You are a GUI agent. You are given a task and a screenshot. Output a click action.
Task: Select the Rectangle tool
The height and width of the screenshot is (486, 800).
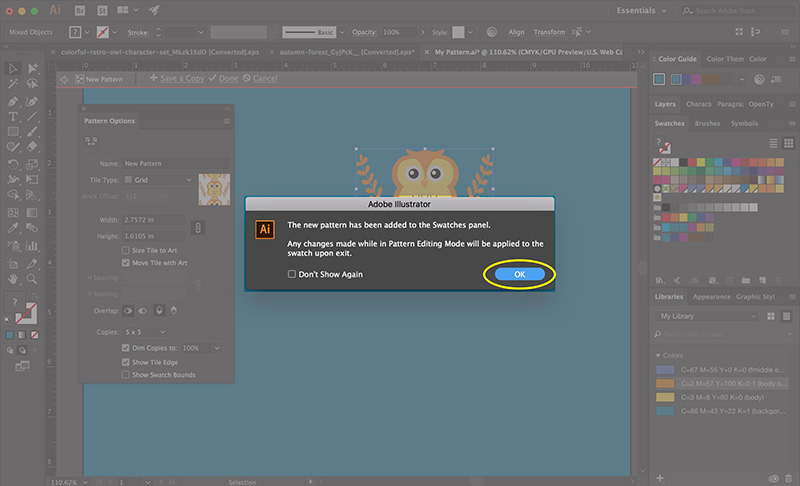[x=13, y=132]
